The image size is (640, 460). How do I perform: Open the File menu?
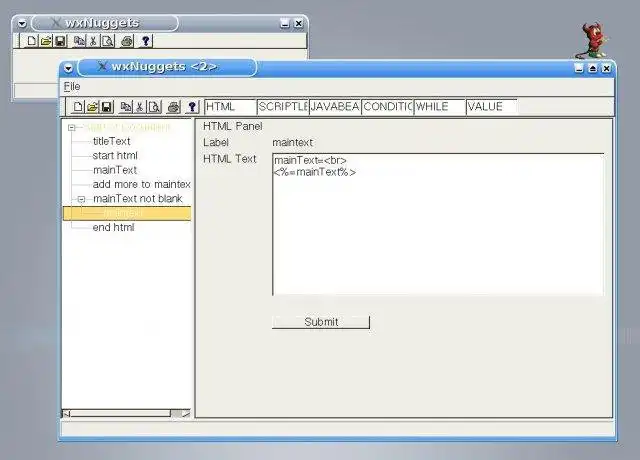pos(72,87)
